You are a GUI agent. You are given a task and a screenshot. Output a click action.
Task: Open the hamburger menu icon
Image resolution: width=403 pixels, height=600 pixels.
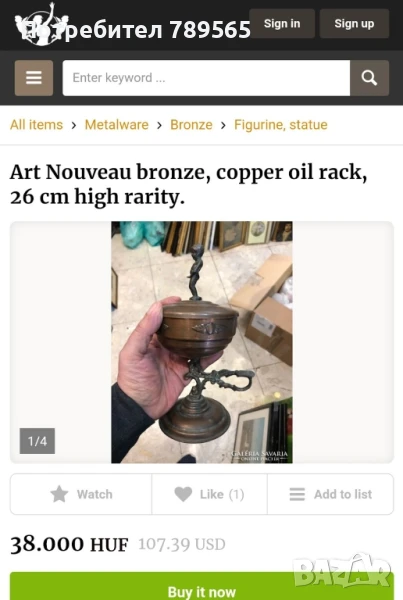[x=34, y=78]
